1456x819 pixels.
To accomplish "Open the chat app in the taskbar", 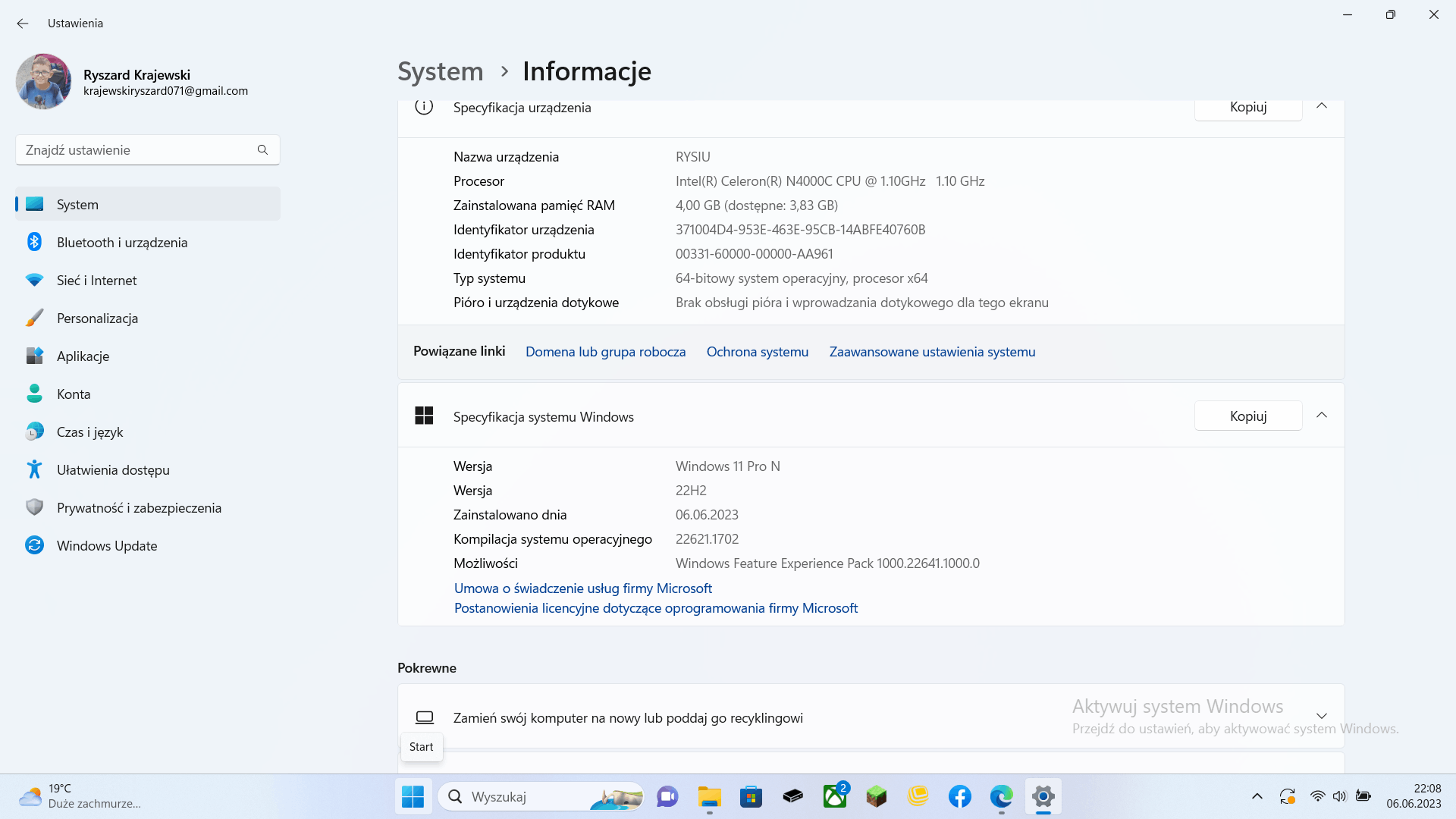I will tap(667, 796).
